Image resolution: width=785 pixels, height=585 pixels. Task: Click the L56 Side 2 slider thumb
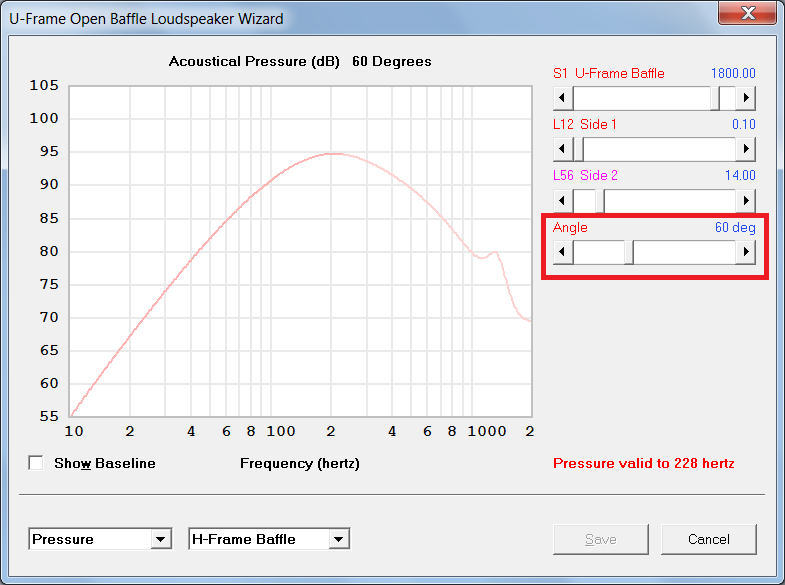coord(600,201)
